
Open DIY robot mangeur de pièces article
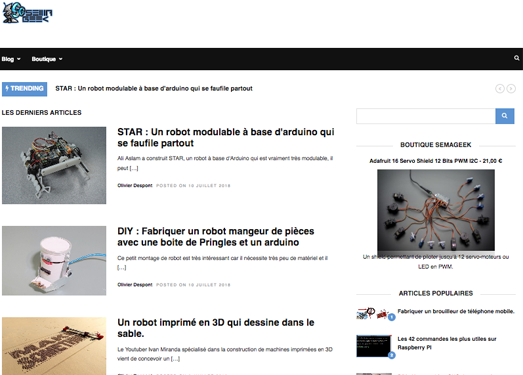tap(215, 237)
